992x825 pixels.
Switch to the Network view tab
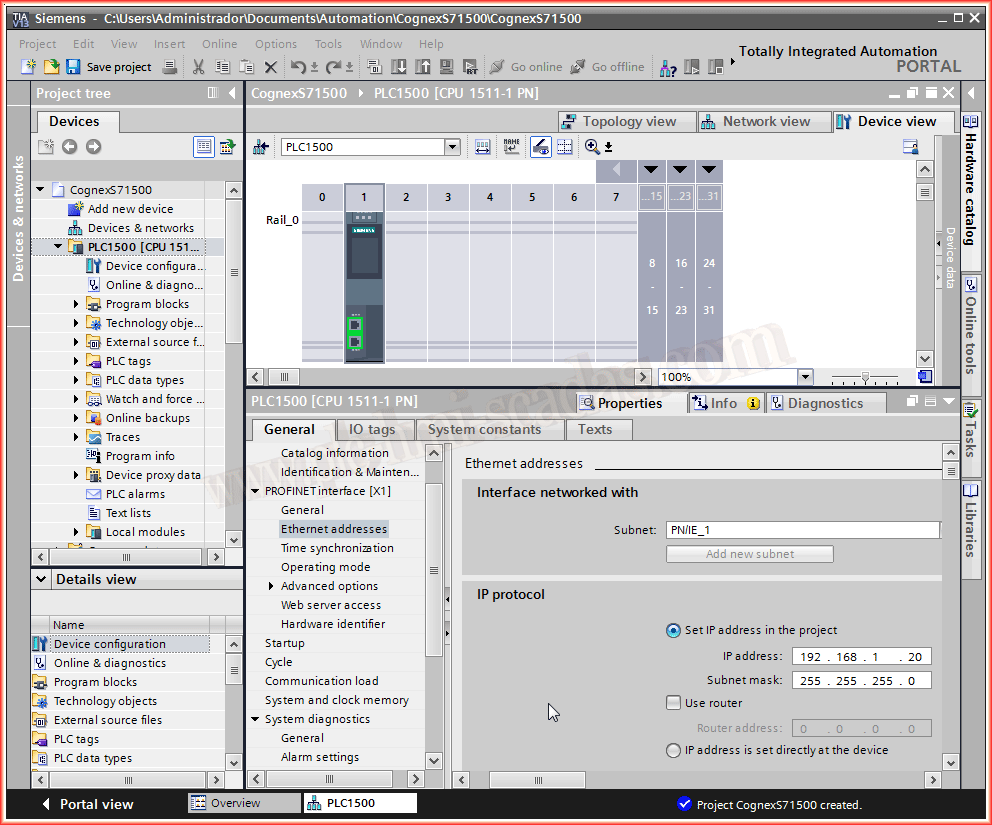coord(765,121)
